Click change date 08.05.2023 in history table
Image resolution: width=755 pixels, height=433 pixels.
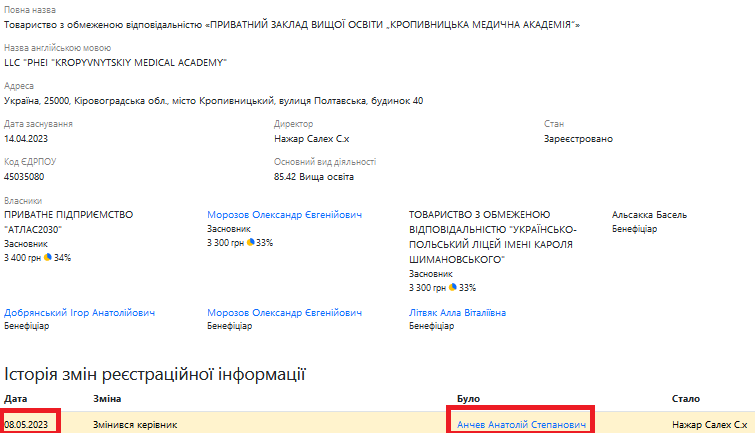[x=26, y=425]
